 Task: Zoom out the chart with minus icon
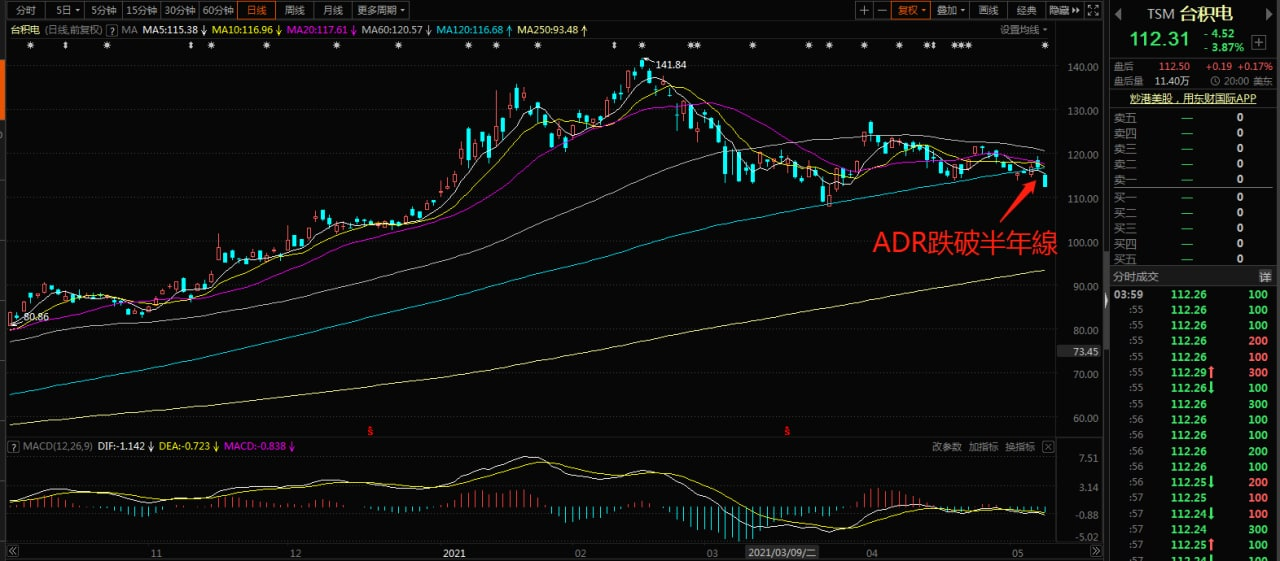882,10
